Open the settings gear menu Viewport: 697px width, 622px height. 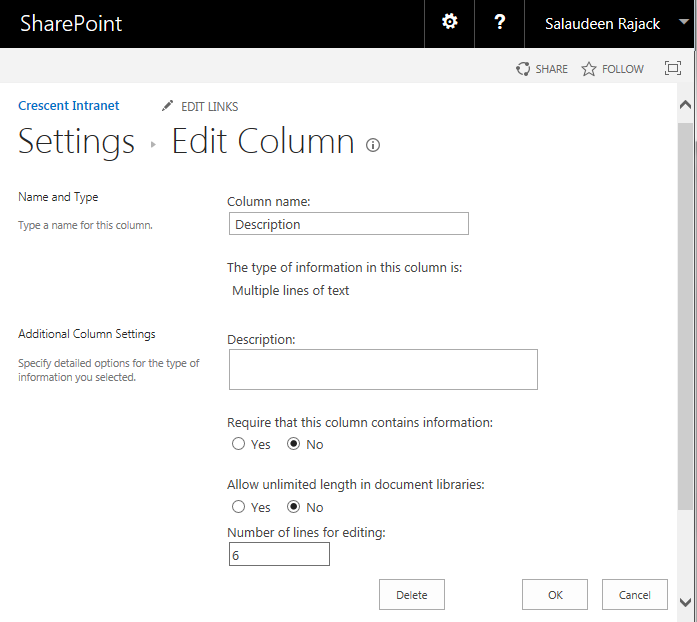tap(449, 22)
